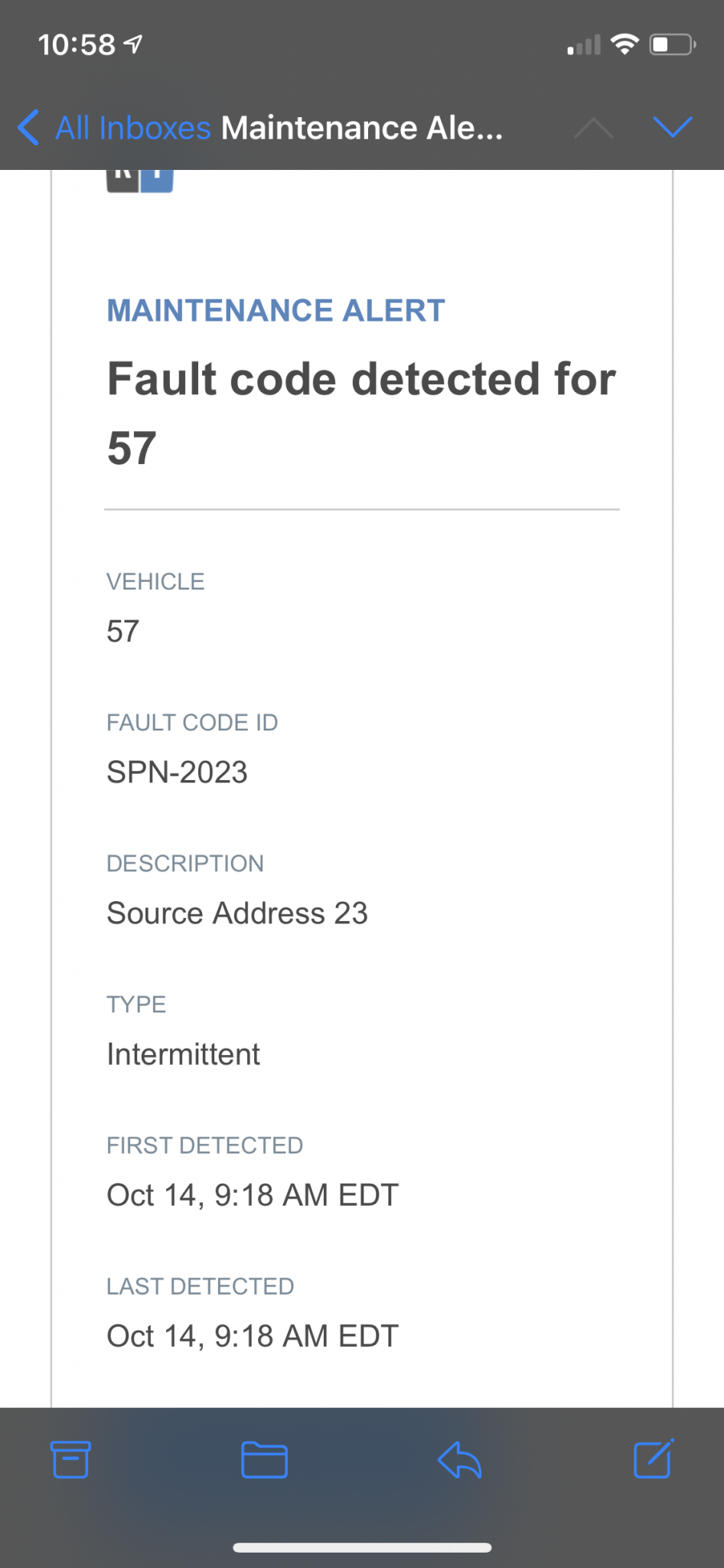Tap the cellular signal bars

pyautogui.click(x=583, y=46)
